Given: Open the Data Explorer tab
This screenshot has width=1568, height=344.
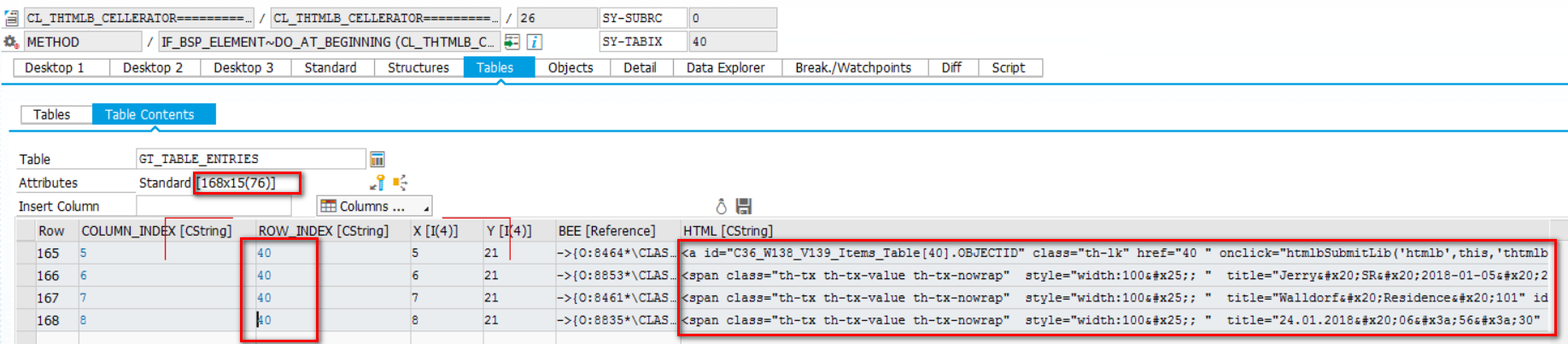Looking at the screenshot, I should (726, 67).
